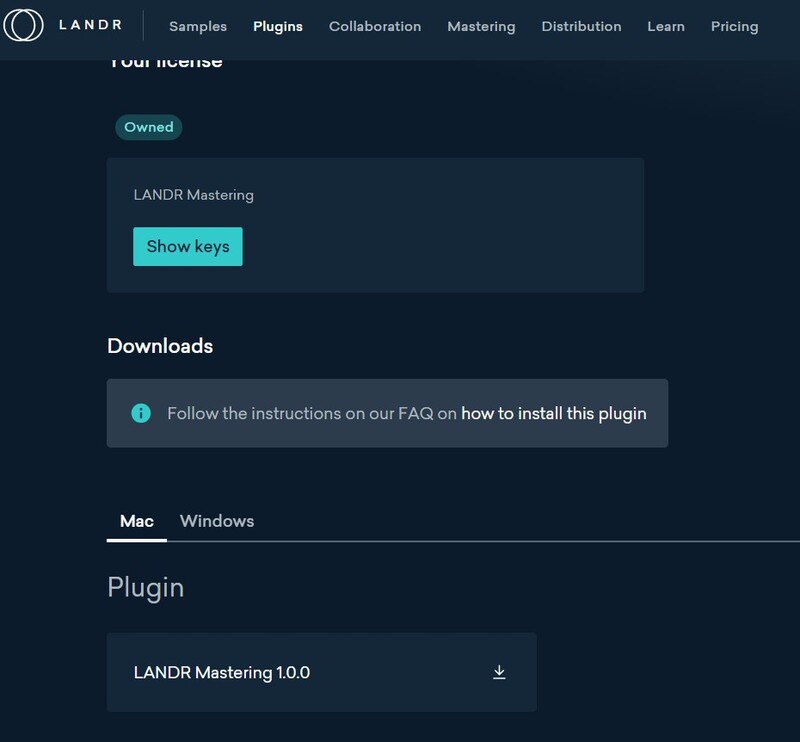This screenshot has height=742, width=800.
Task: Click the Owned license badge
Action: click(x=148, y=127)
